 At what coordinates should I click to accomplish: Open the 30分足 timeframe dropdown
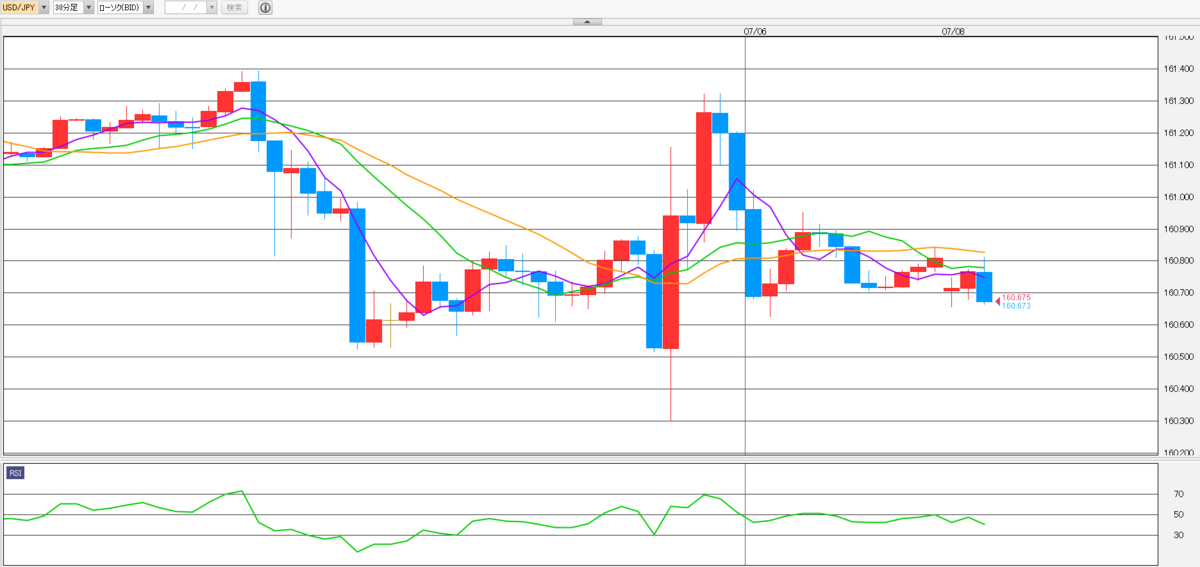click(x=73, y=7)
